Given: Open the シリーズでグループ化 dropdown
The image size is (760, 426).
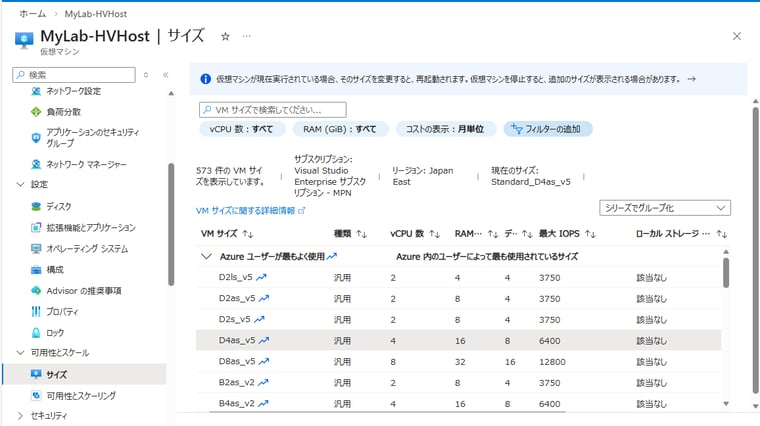Looking at the screenshot, I should 665,208.
